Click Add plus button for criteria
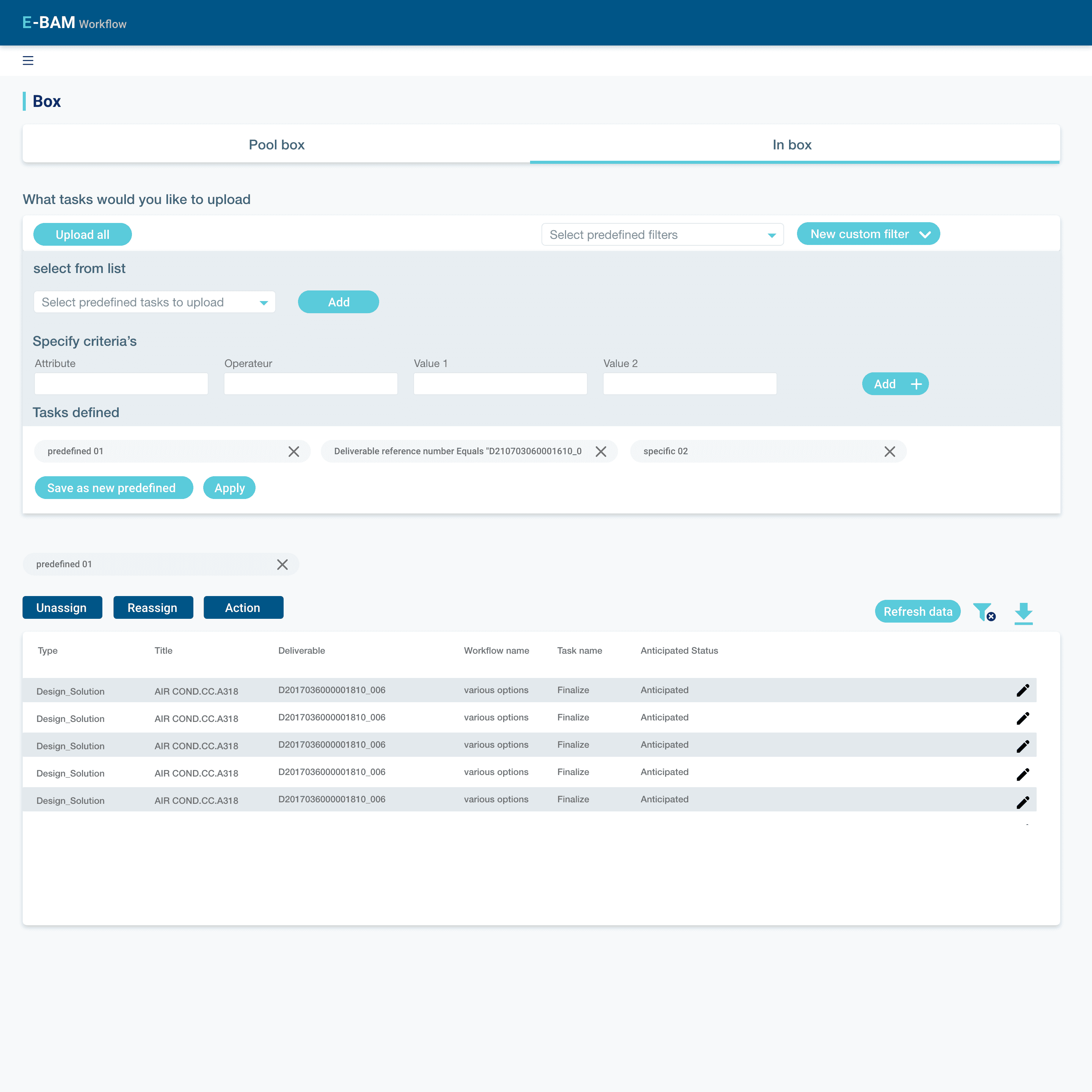The height and width of the screenshot is (1092, 1092). pos(895,384)
